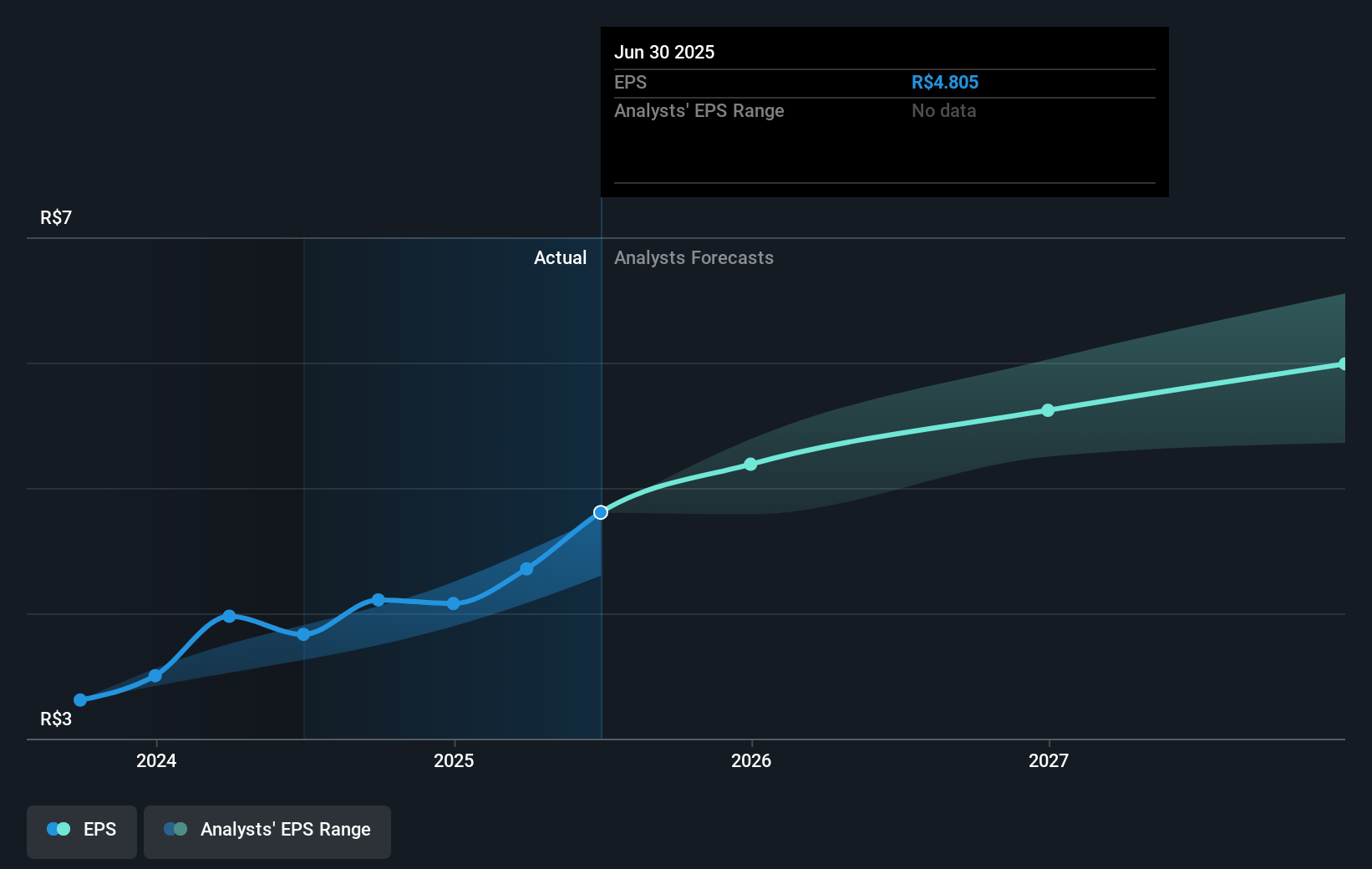
Task: Select the highlighted Jun 30 2025 data point
Action: 601,512
